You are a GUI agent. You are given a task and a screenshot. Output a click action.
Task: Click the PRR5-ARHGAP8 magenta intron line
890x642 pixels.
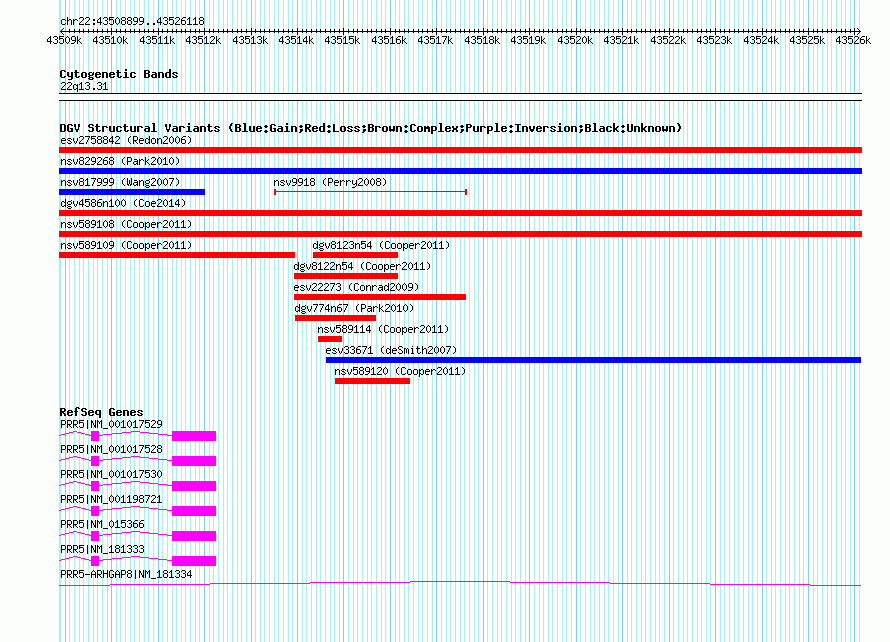pyautogui.click(x=460, y=584)
